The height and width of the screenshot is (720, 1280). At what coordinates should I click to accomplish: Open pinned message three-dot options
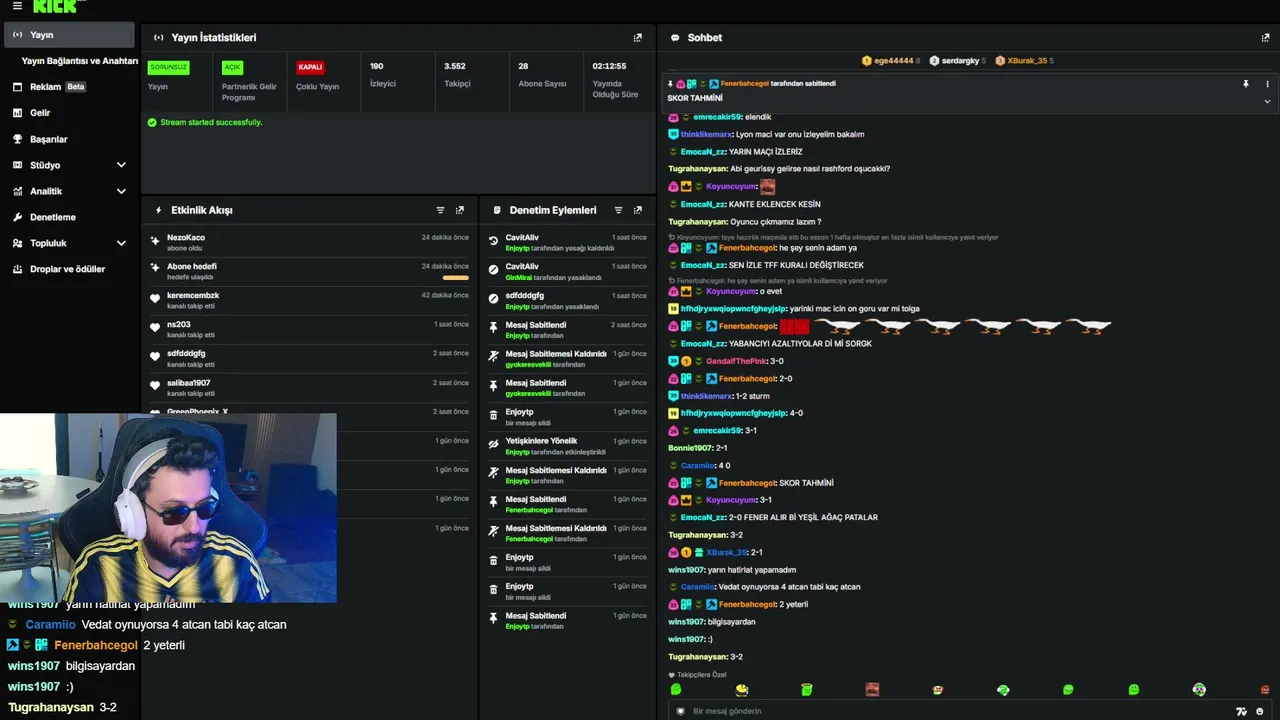[1267, 84]
